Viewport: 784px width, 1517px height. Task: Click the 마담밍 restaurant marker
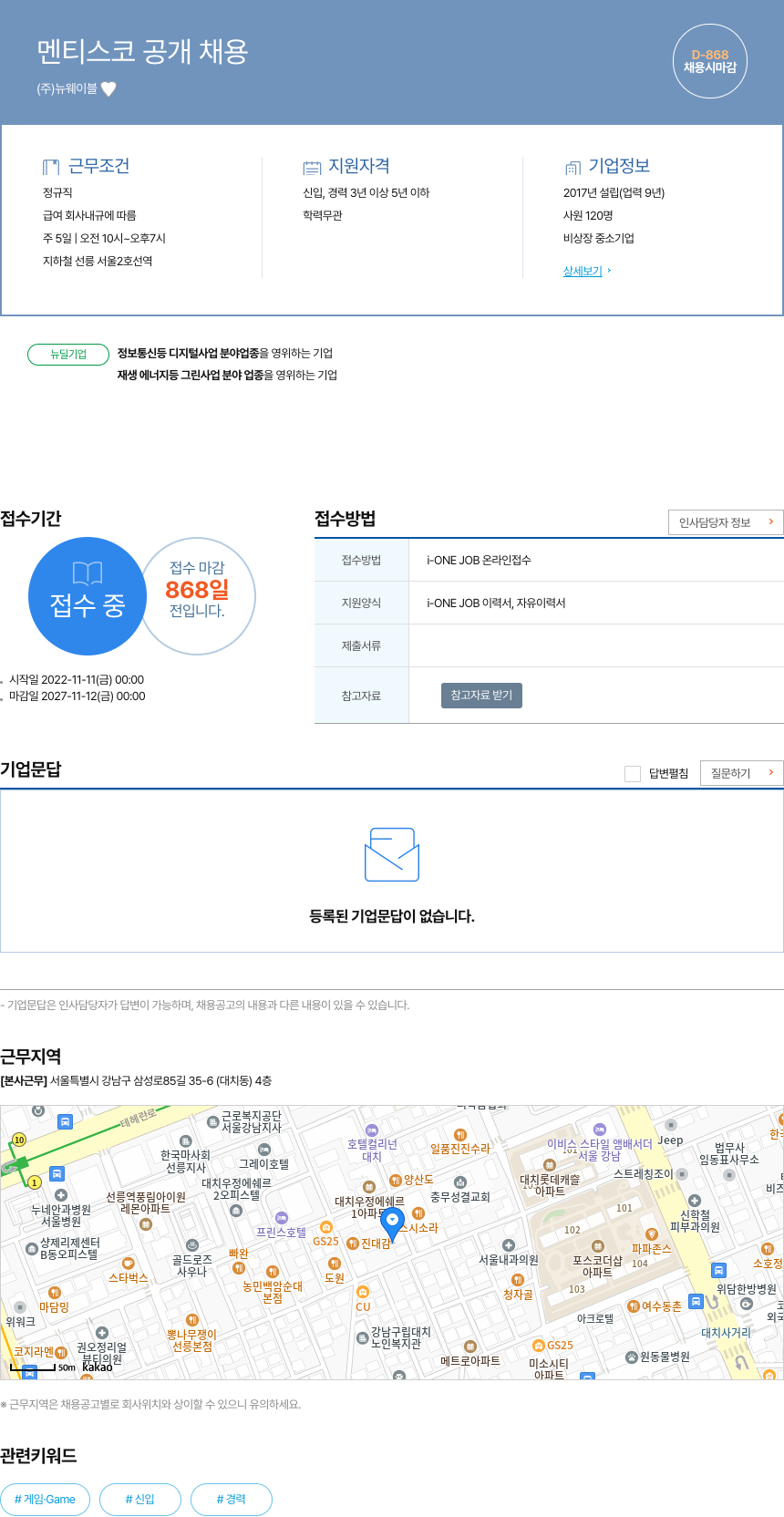(55, 1293)
